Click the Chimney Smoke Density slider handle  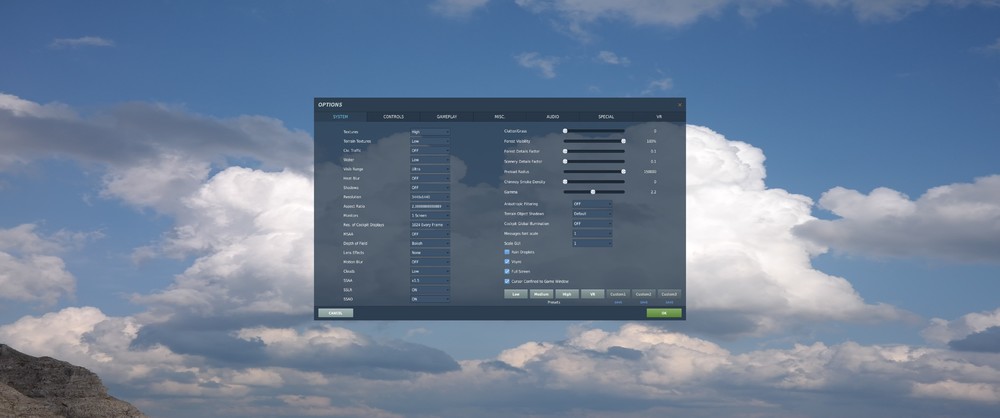pos(565,182)
